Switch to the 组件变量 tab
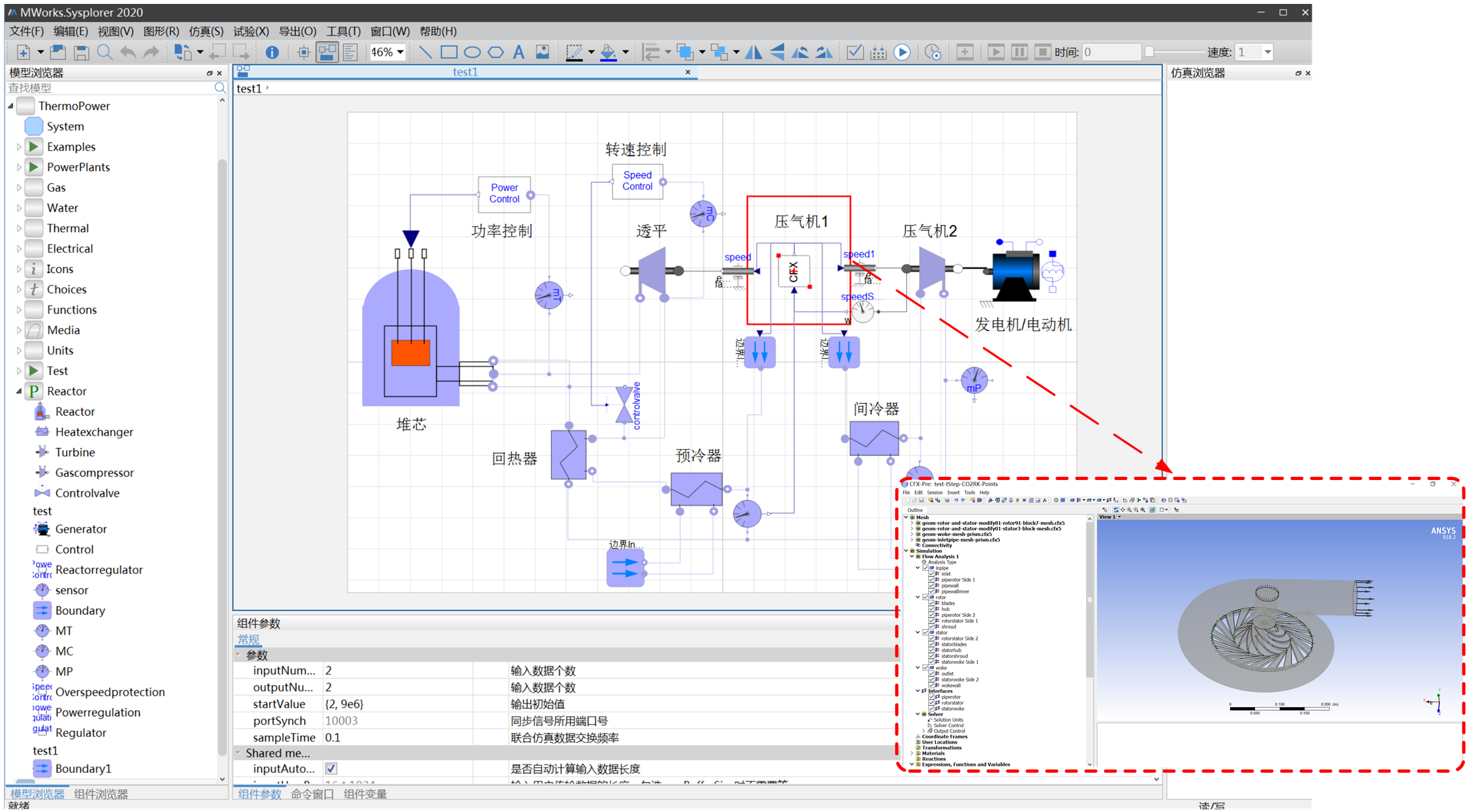Screen dimensions: 1478x812 tap(365, 794)
